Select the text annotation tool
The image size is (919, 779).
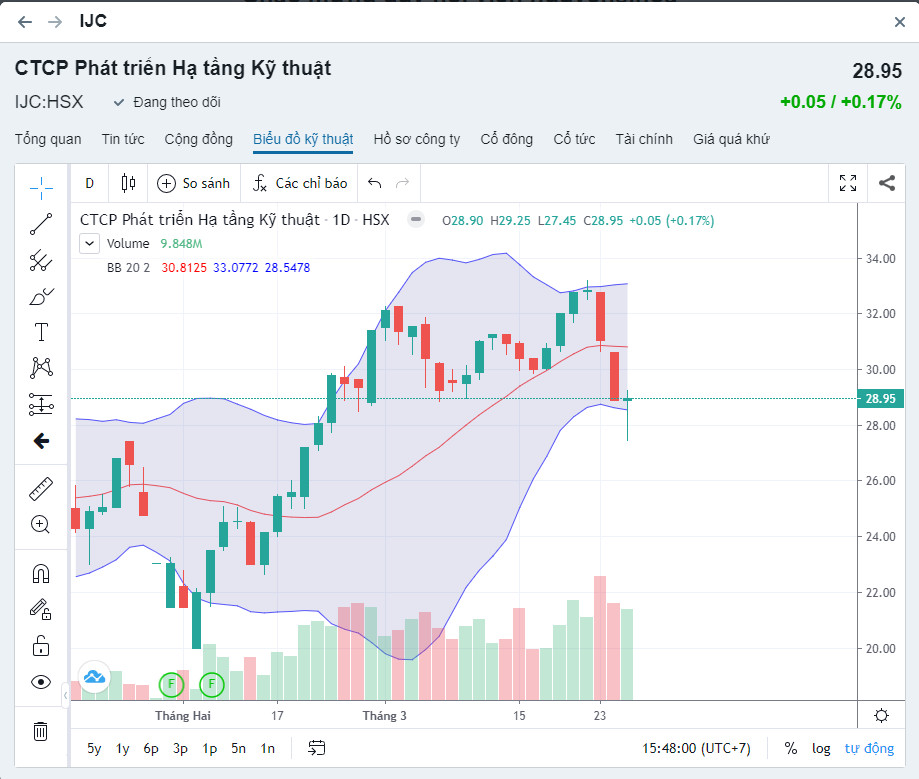(41, 332)
